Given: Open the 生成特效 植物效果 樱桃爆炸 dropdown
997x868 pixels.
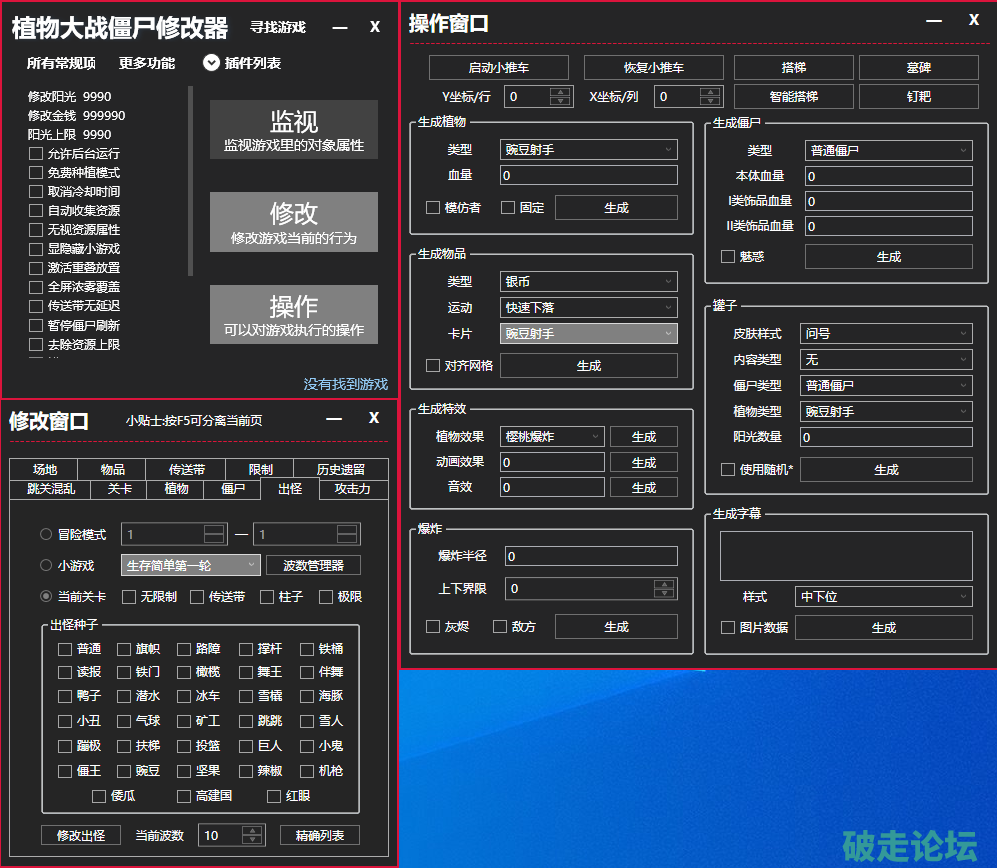Looking at the screenshot, I should pos(553,437).
